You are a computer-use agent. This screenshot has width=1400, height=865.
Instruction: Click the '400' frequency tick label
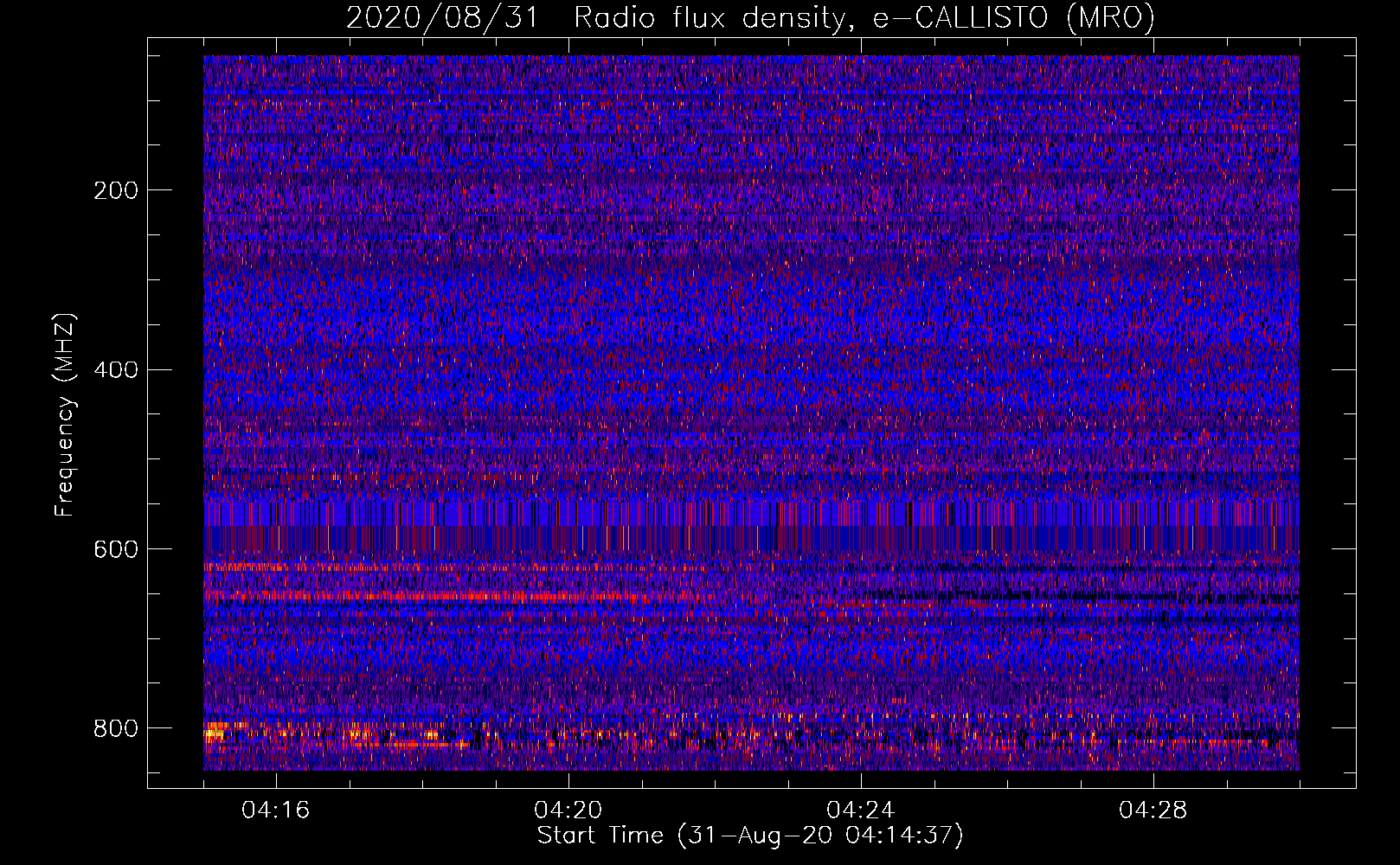click(116, 370)
